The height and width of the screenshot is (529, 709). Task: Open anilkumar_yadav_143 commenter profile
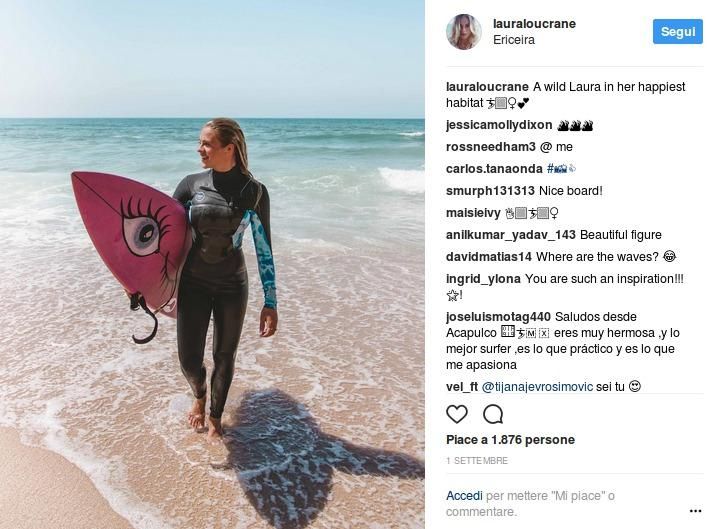coord(510,235)
